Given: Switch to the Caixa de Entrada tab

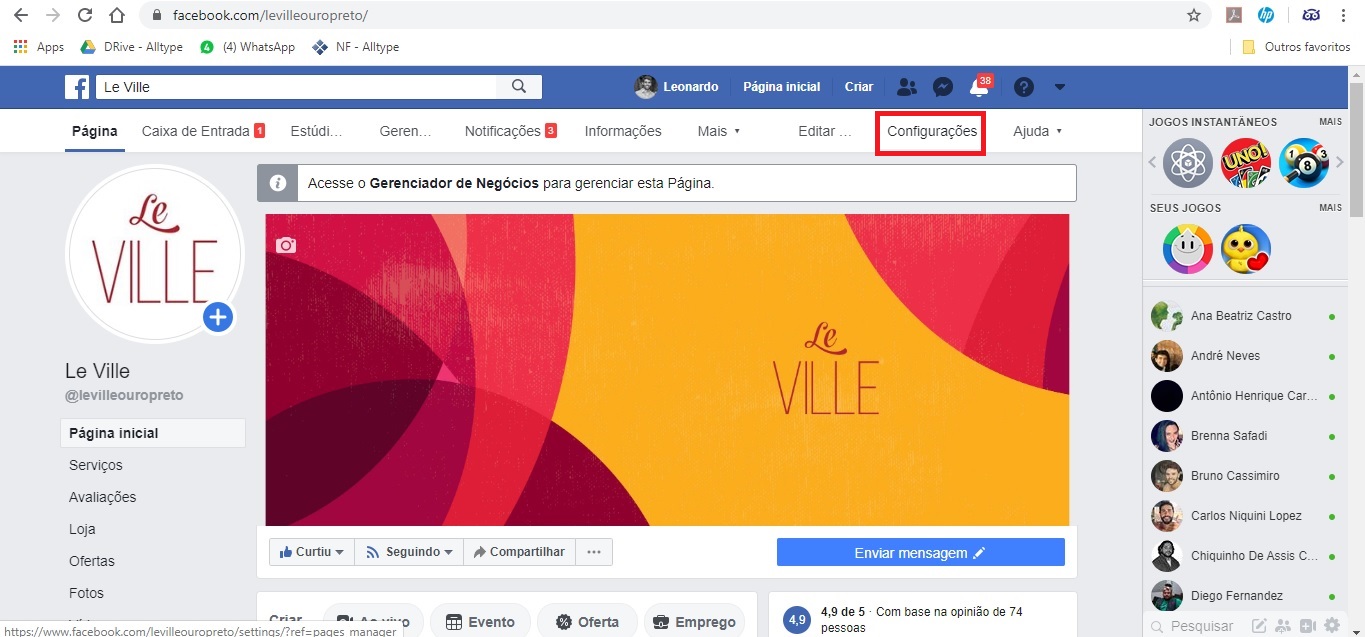Looking at the screenshot, I should point(202,131).
